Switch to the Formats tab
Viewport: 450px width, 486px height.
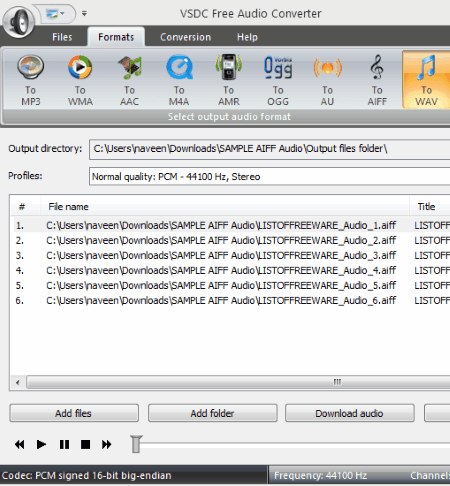(116, 37)
